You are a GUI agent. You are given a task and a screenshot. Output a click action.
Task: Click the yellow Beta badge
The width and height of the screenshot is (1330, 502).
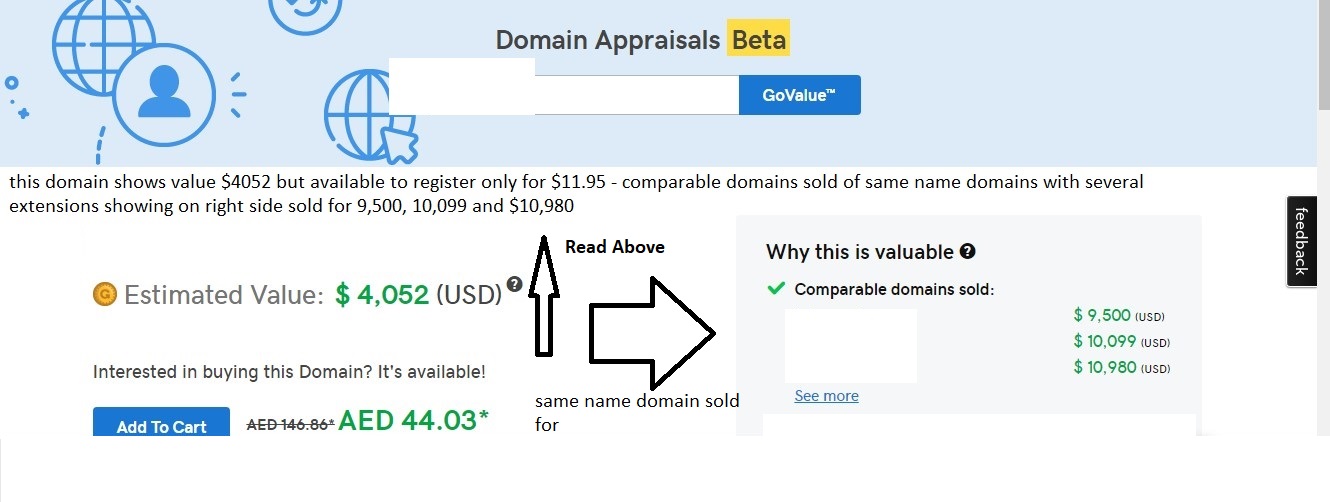pos(758,40)
